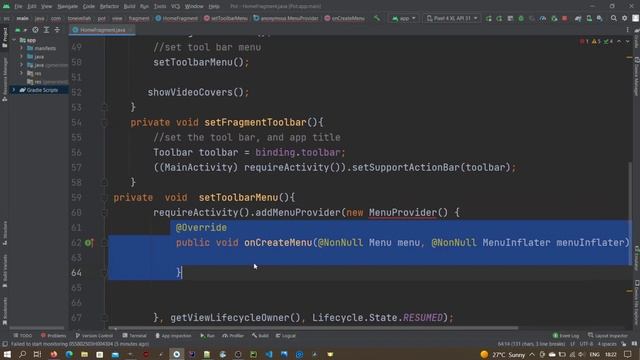Collapse the app module tree node
Viewport: 640px width, 360px height.
pyautogui.click(x=15, y=40)
